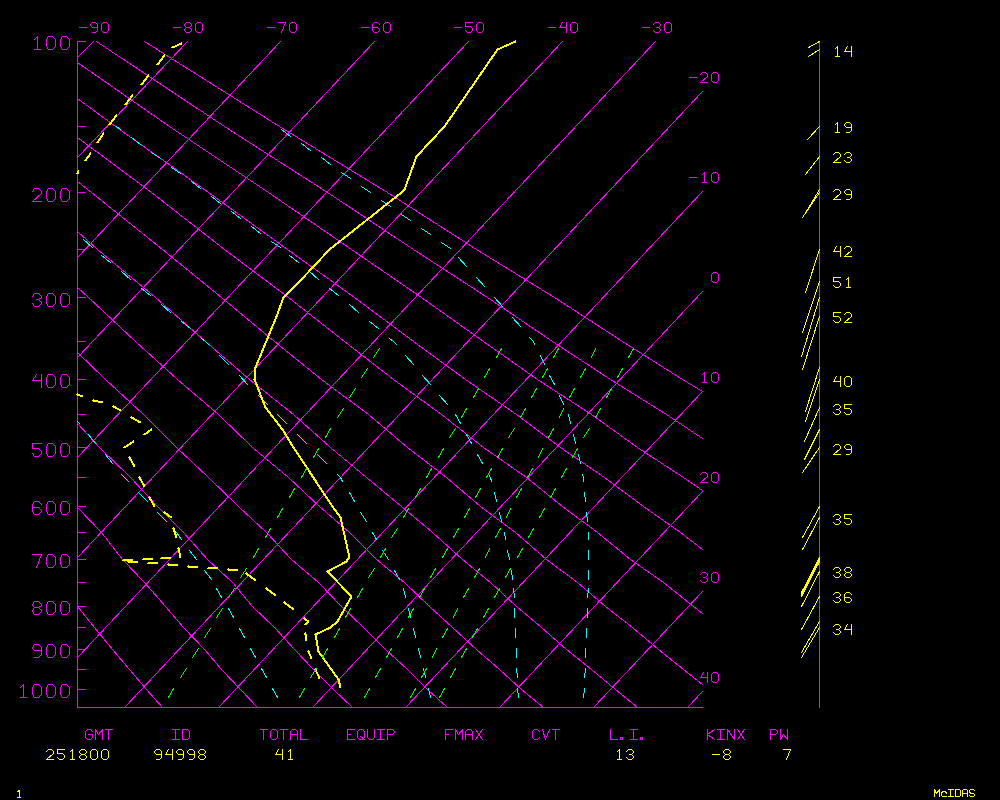The image size is (1000, 800).
Task: Click the wind barb labeled 14
Action: coord(813,50)
